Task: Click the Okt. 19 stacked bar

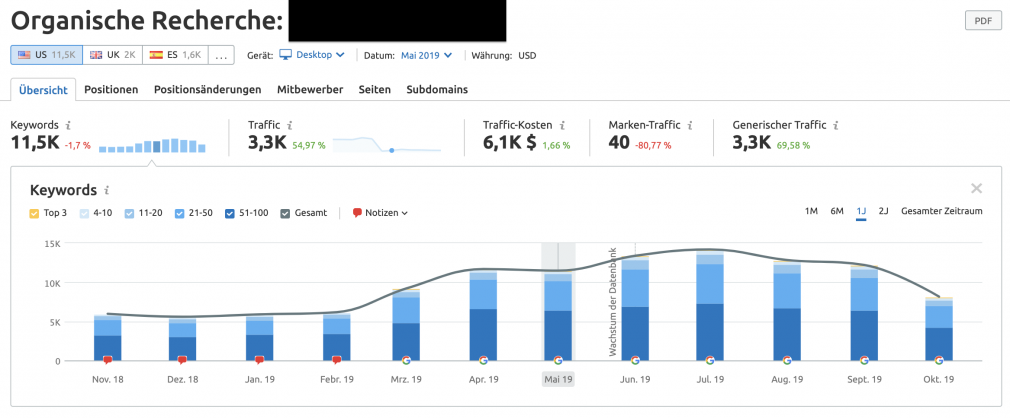Action: click(x=939, y=329)
